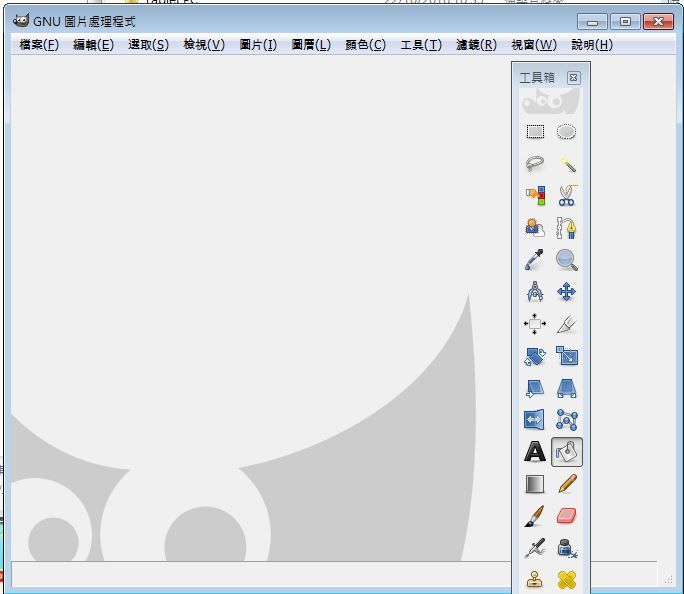Screen dimensions: 684x594
Task: Choose the Measure compass tool
Action: click(535, 292)
